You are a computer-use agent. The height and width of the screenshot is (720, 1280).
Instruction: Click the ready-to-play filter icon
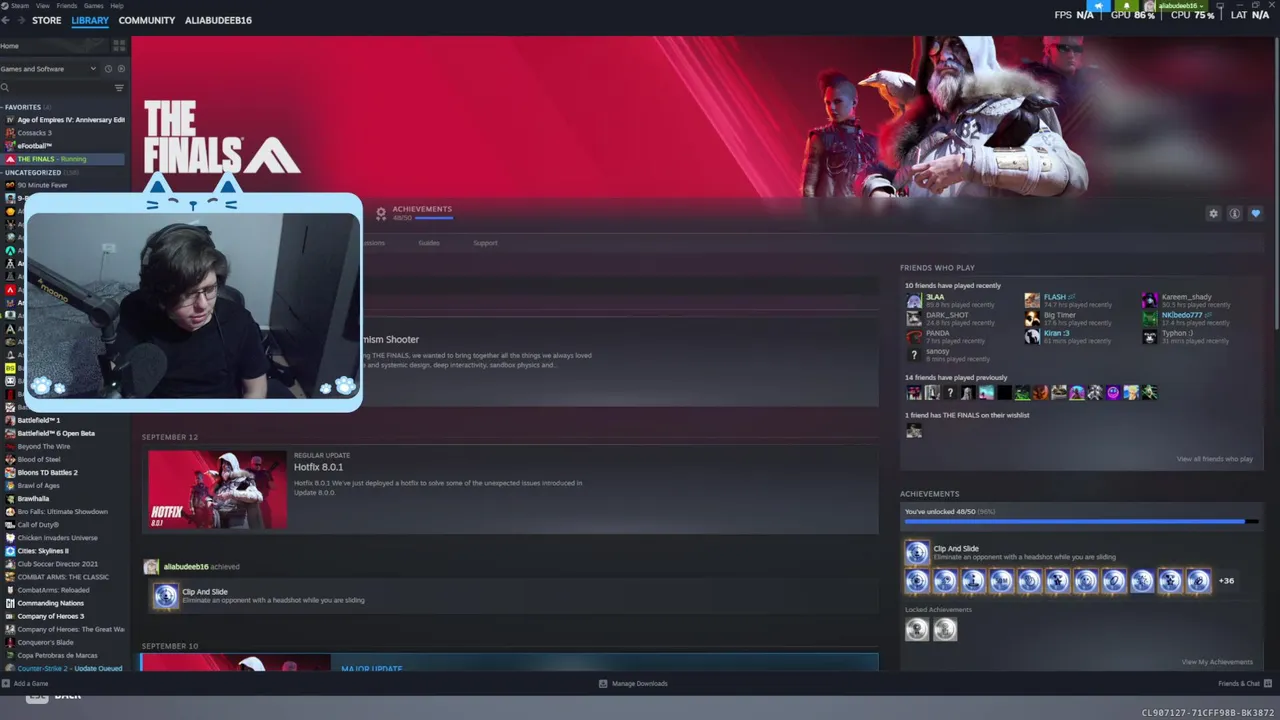[x=122, y=69]
